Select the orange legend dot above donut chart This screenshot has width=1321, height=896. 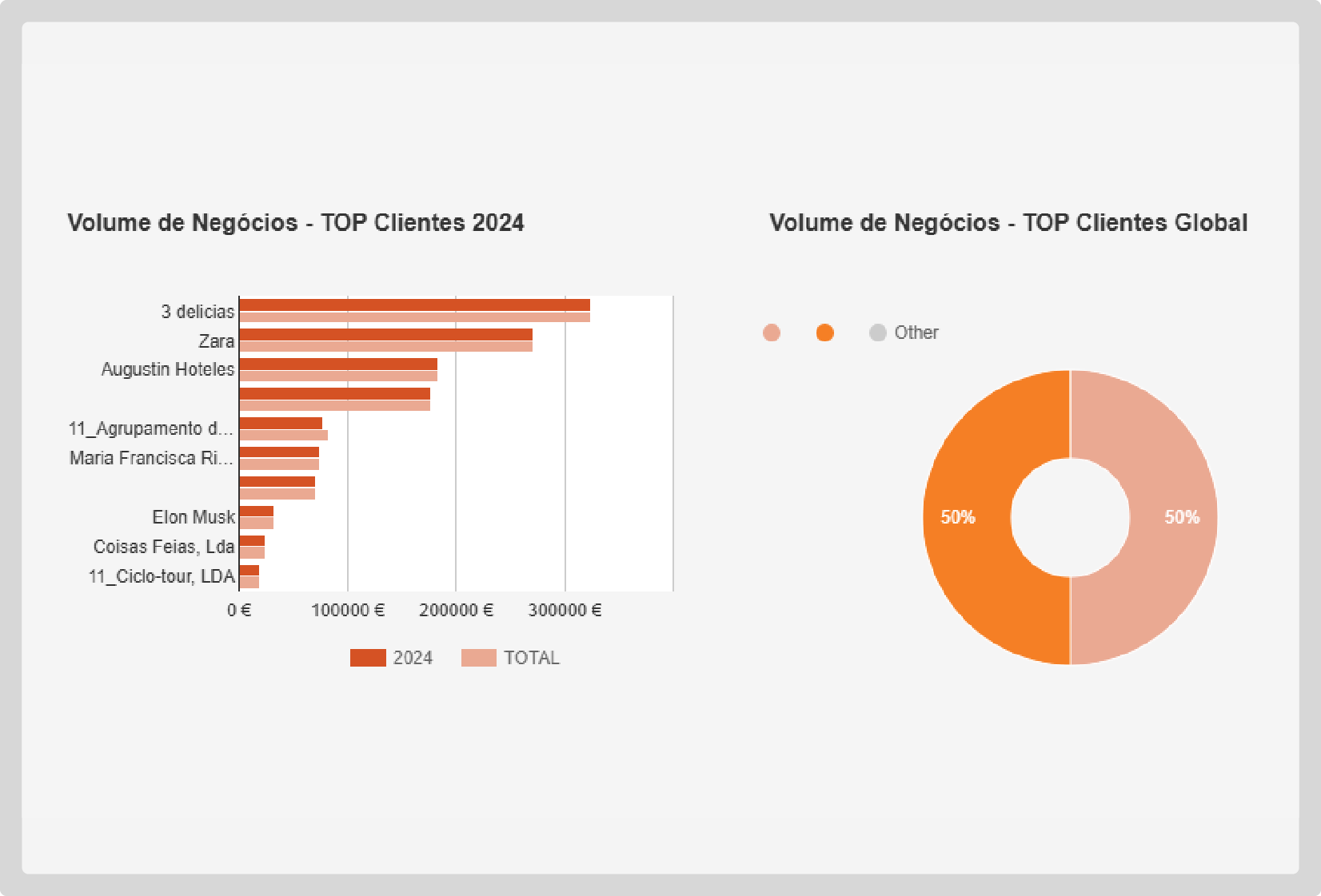click(x=824, y=333)
